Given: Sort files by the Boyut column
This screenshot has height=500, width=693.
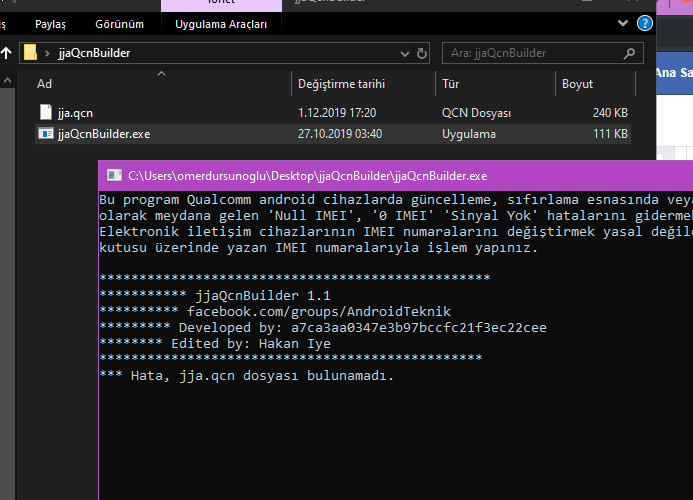Looking at the screenshot, I should pos(595,84).
